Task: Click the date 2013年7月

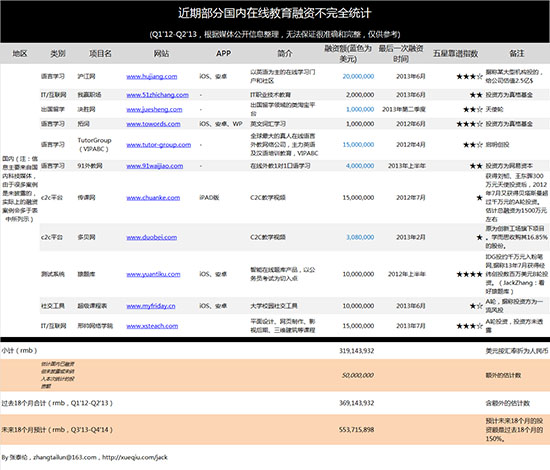Action: point(411,326)
